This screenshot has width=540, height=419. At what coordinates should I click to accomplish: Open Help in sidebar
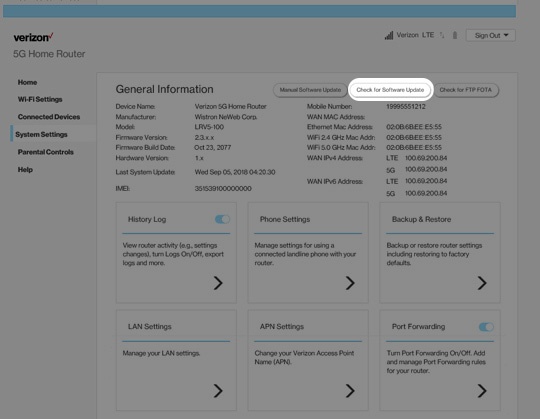tap(25, 169)
